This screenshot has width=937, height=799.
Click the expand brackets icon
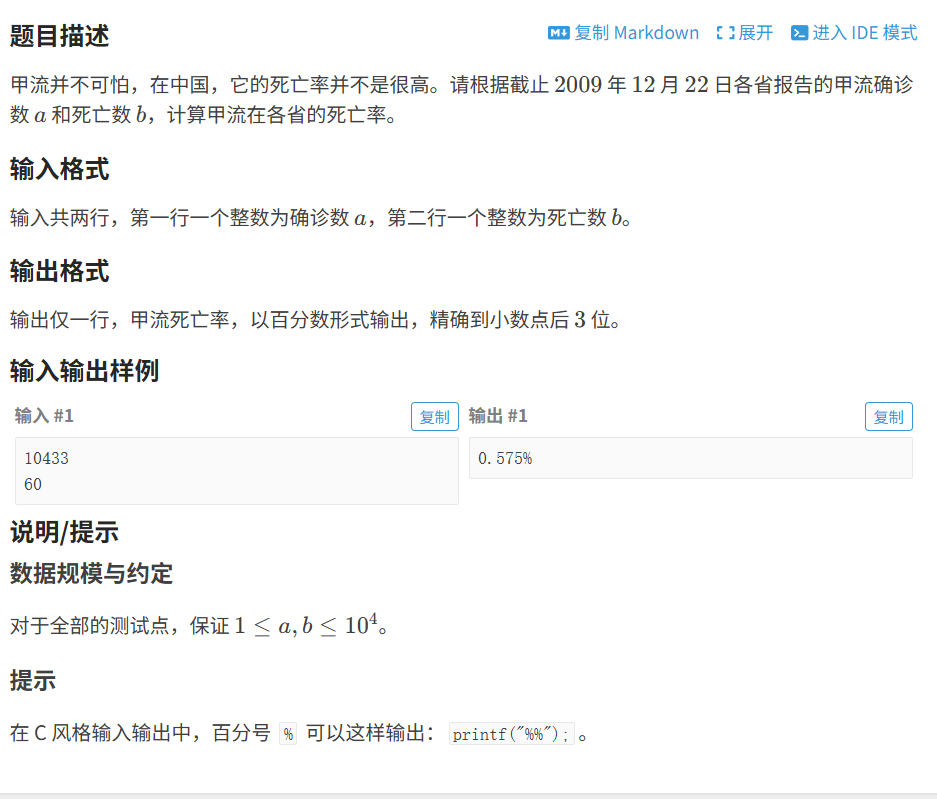pyautogui.click(x=725, y=33)
